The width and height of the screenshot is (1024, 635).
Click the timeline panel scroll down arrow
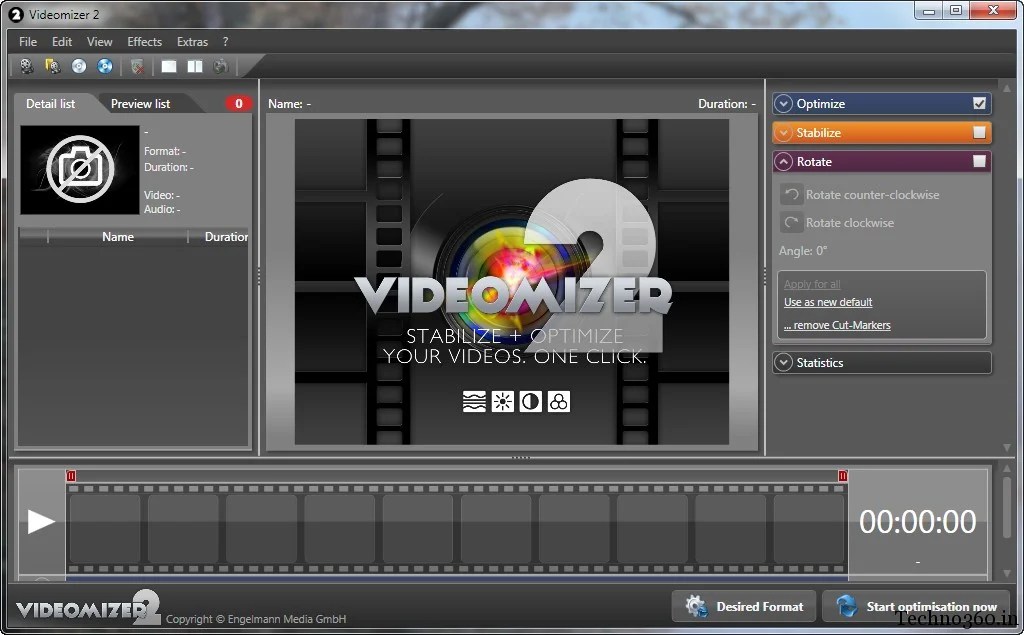[x=1006, y=573]
